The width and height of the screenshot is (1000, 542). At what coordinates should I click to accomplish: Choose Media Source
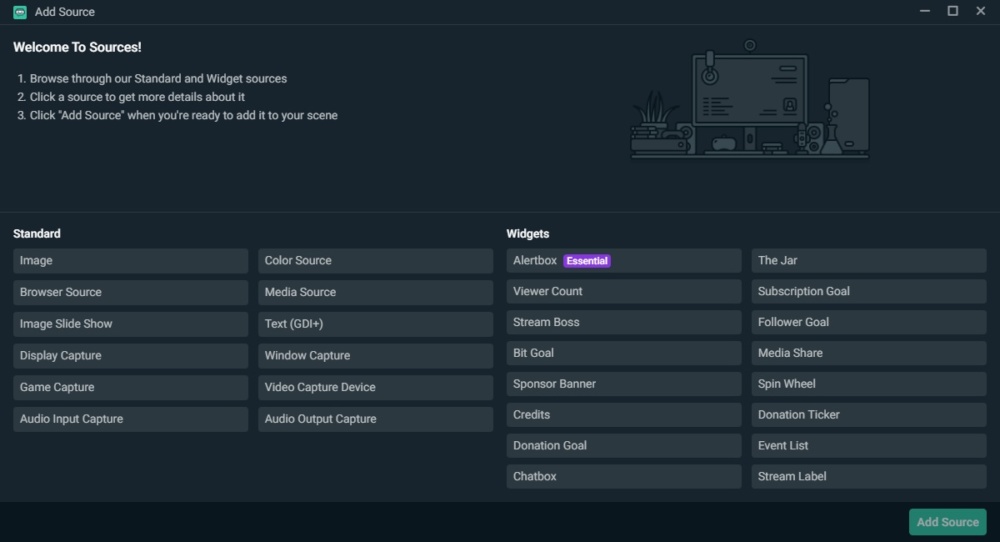375,292
